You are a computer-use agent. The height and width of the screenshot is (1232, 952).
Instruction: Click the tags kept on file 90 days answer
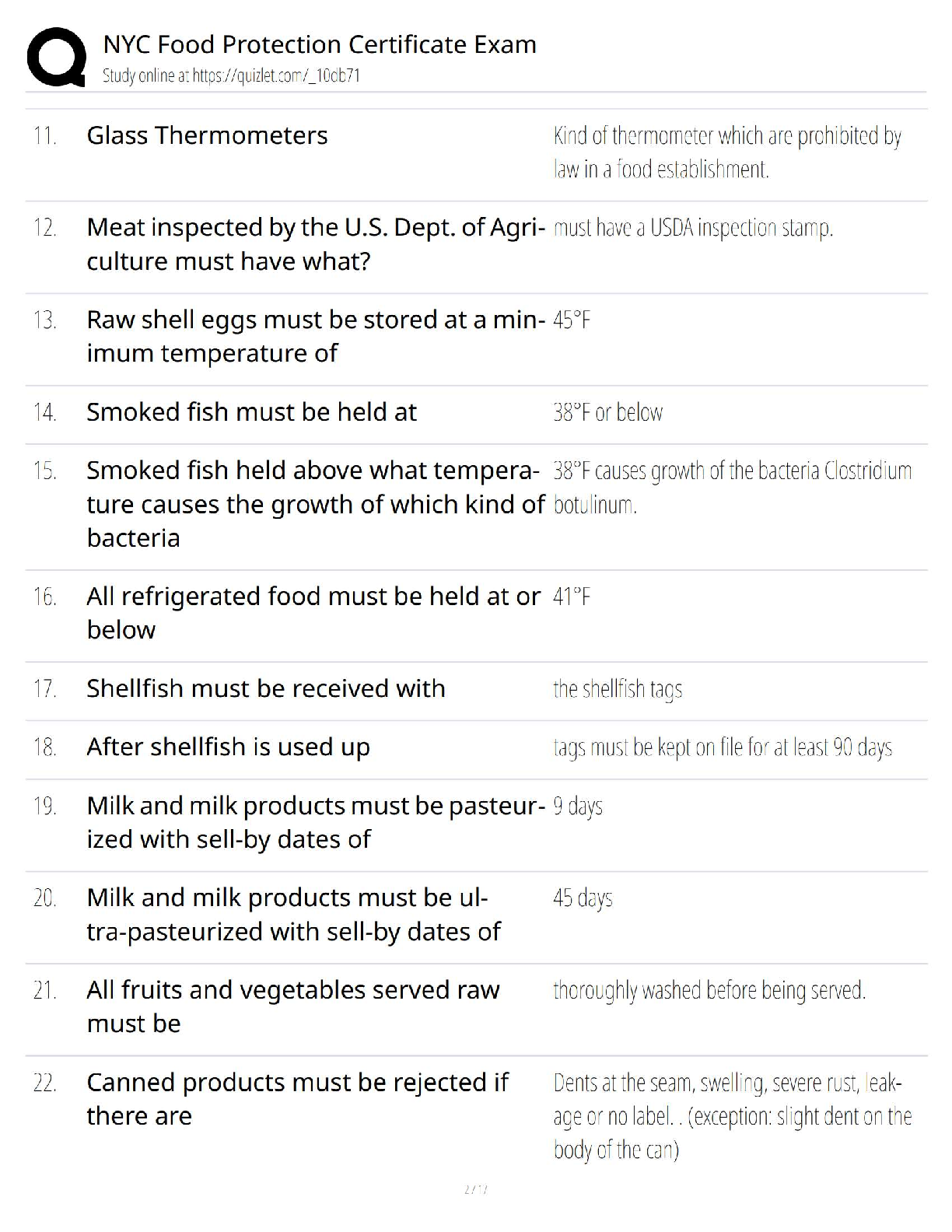[x=723, y=747]
